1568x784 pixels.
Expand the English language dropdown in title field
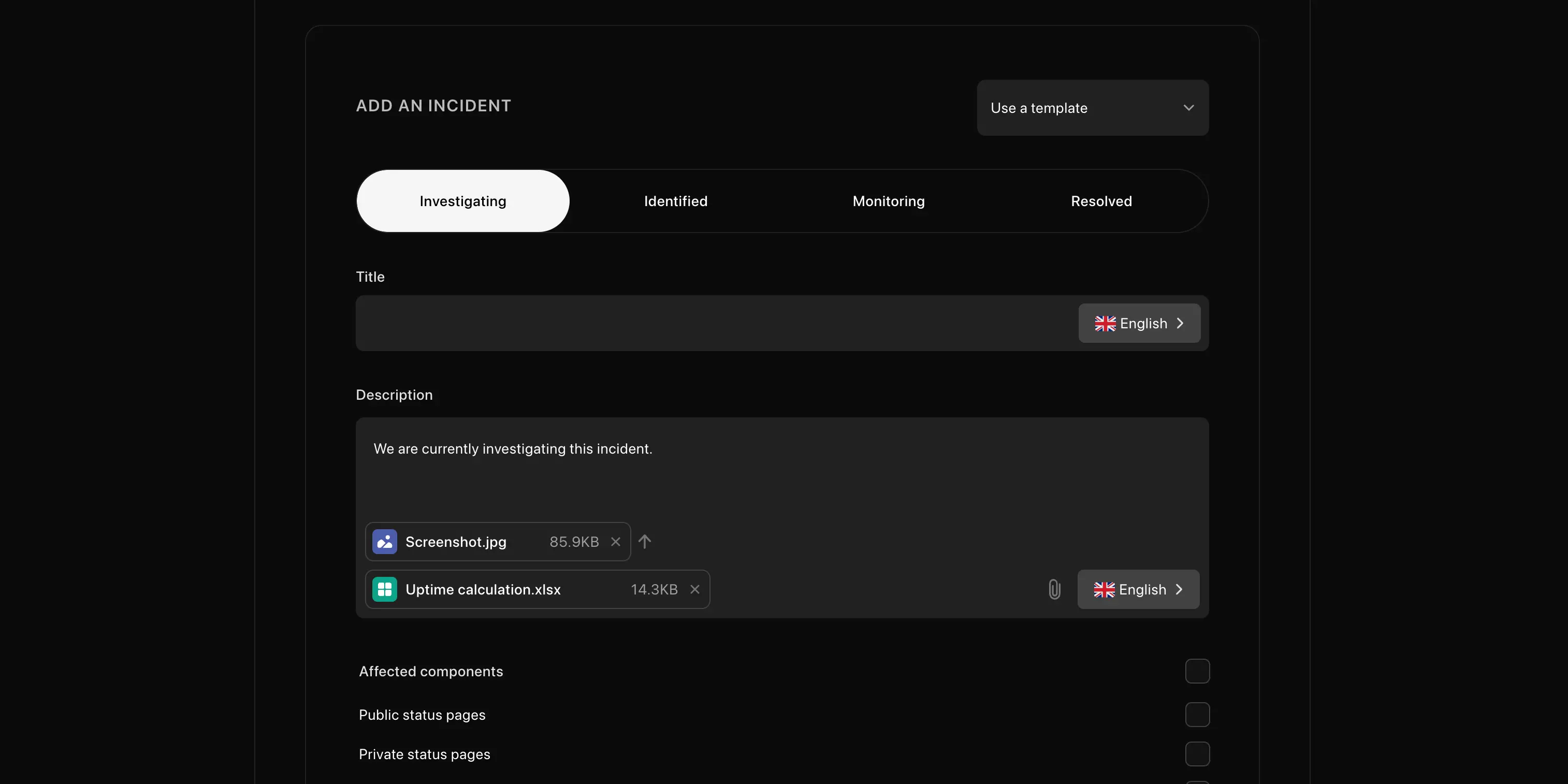pos(1140,322)
